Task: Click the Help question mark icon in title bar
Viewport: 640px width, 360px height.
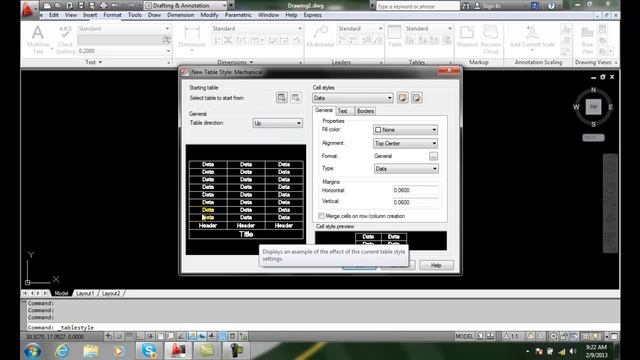Action: pyautogui.click(x=551, y=5)
